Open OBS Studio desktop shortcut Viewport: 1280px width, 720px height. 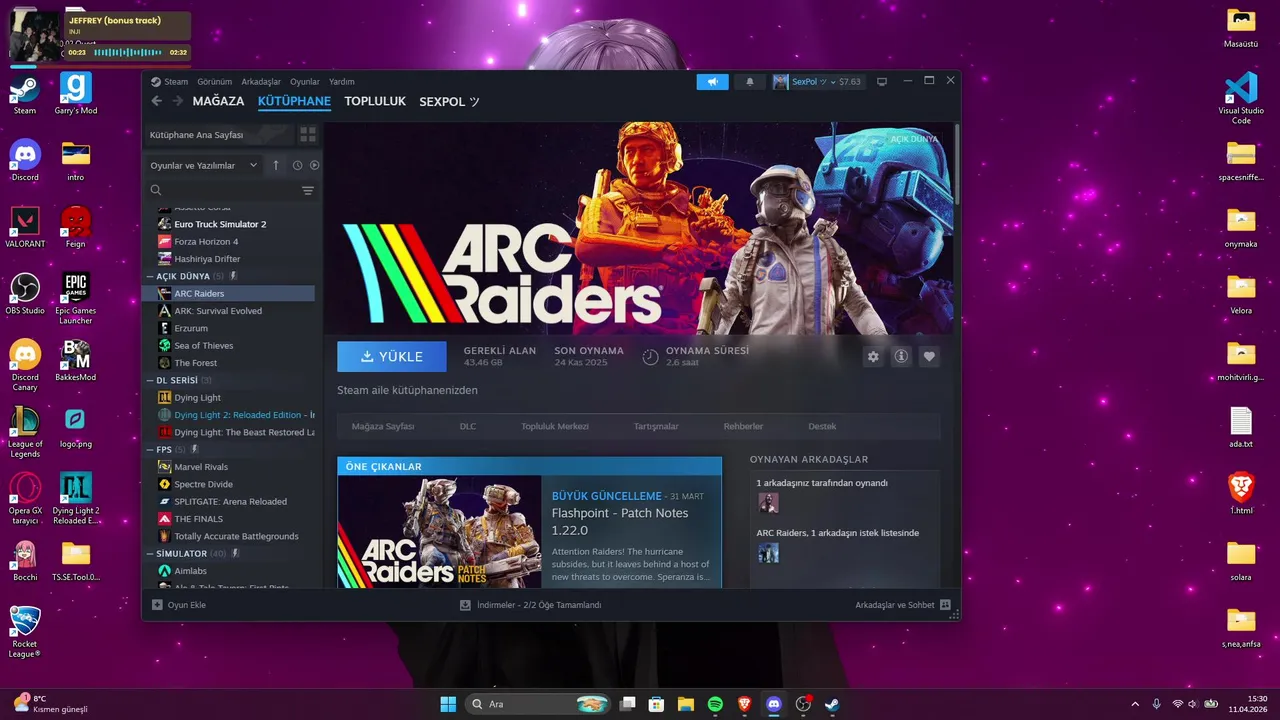25,294
